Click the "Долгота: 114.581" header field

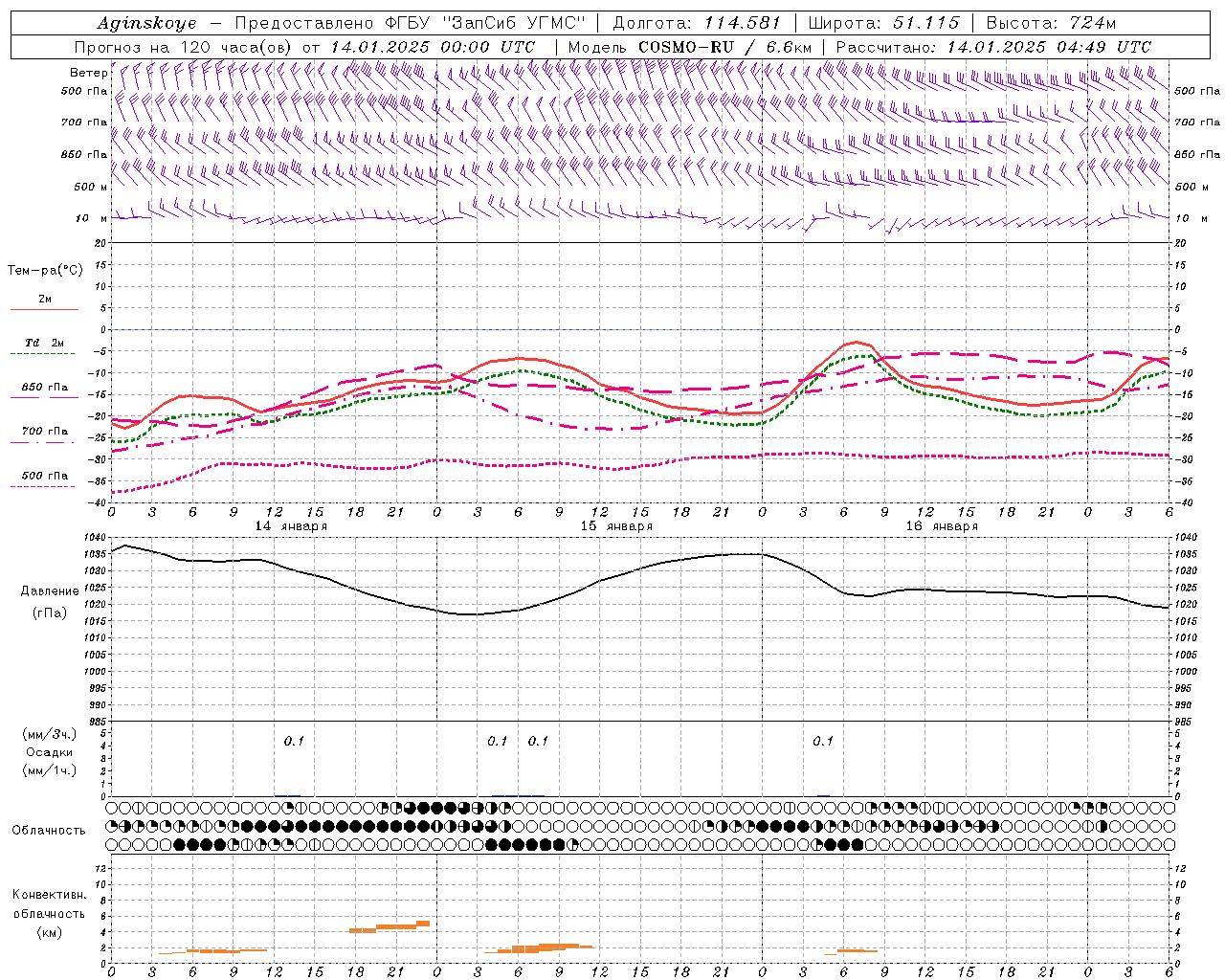coord(697,23)
